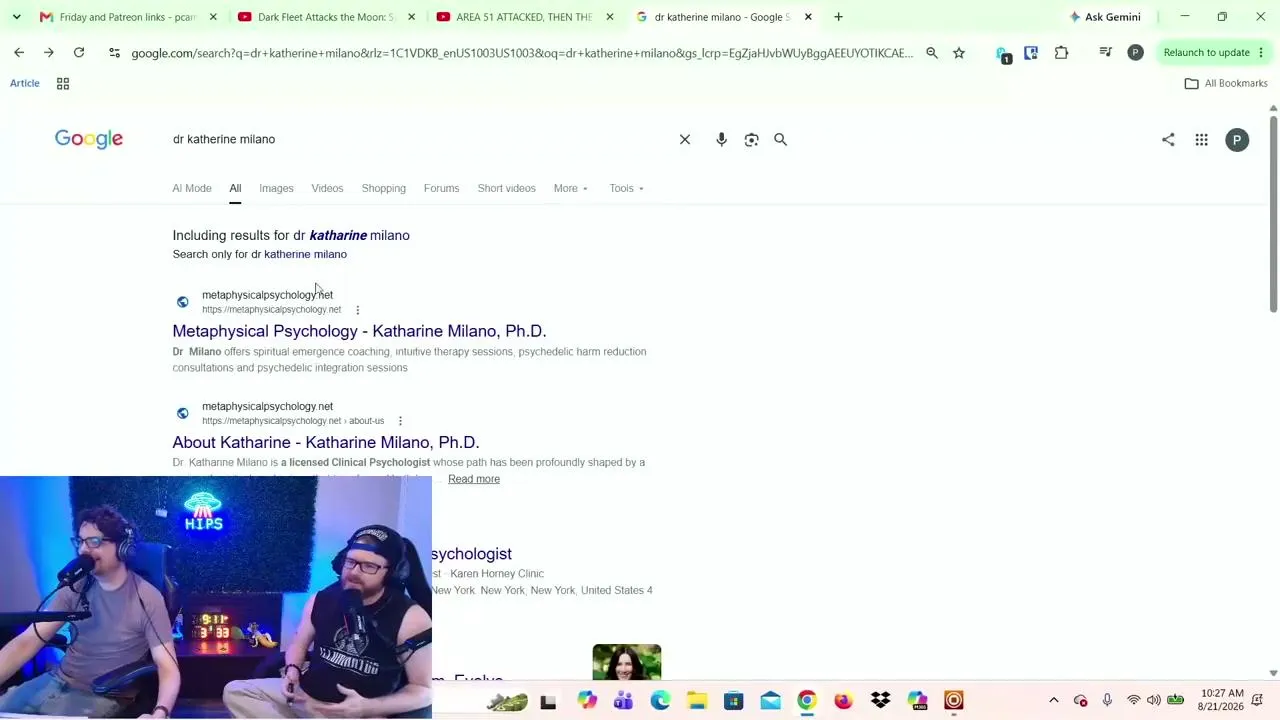Switch to Videos results

(x=327, y=188)
